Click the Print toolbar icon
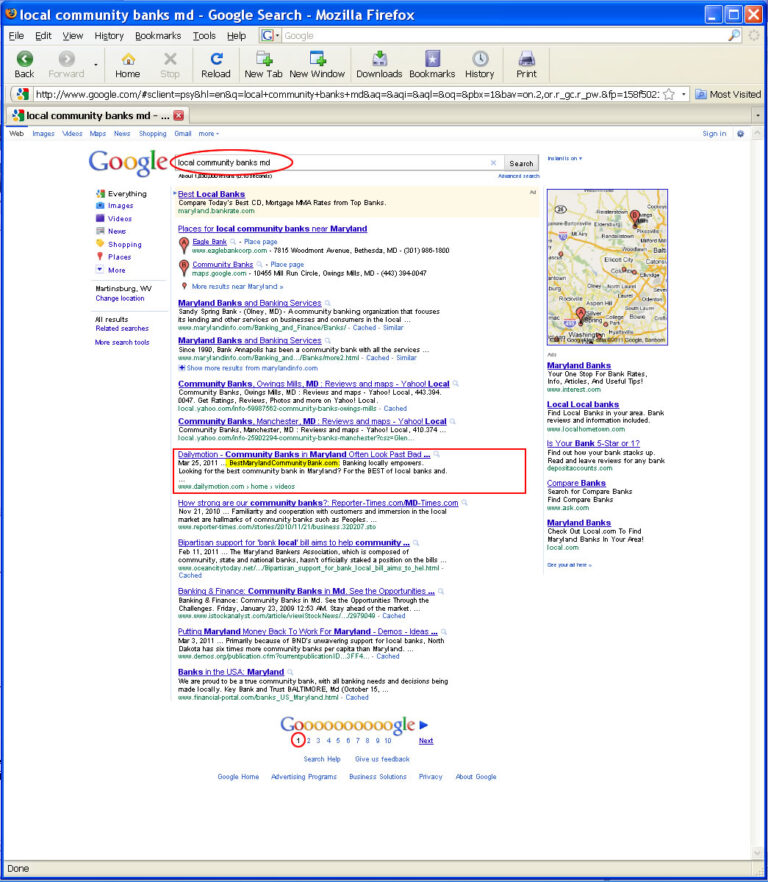This screenshot has height=882, width=768. (x=526, y=58)
